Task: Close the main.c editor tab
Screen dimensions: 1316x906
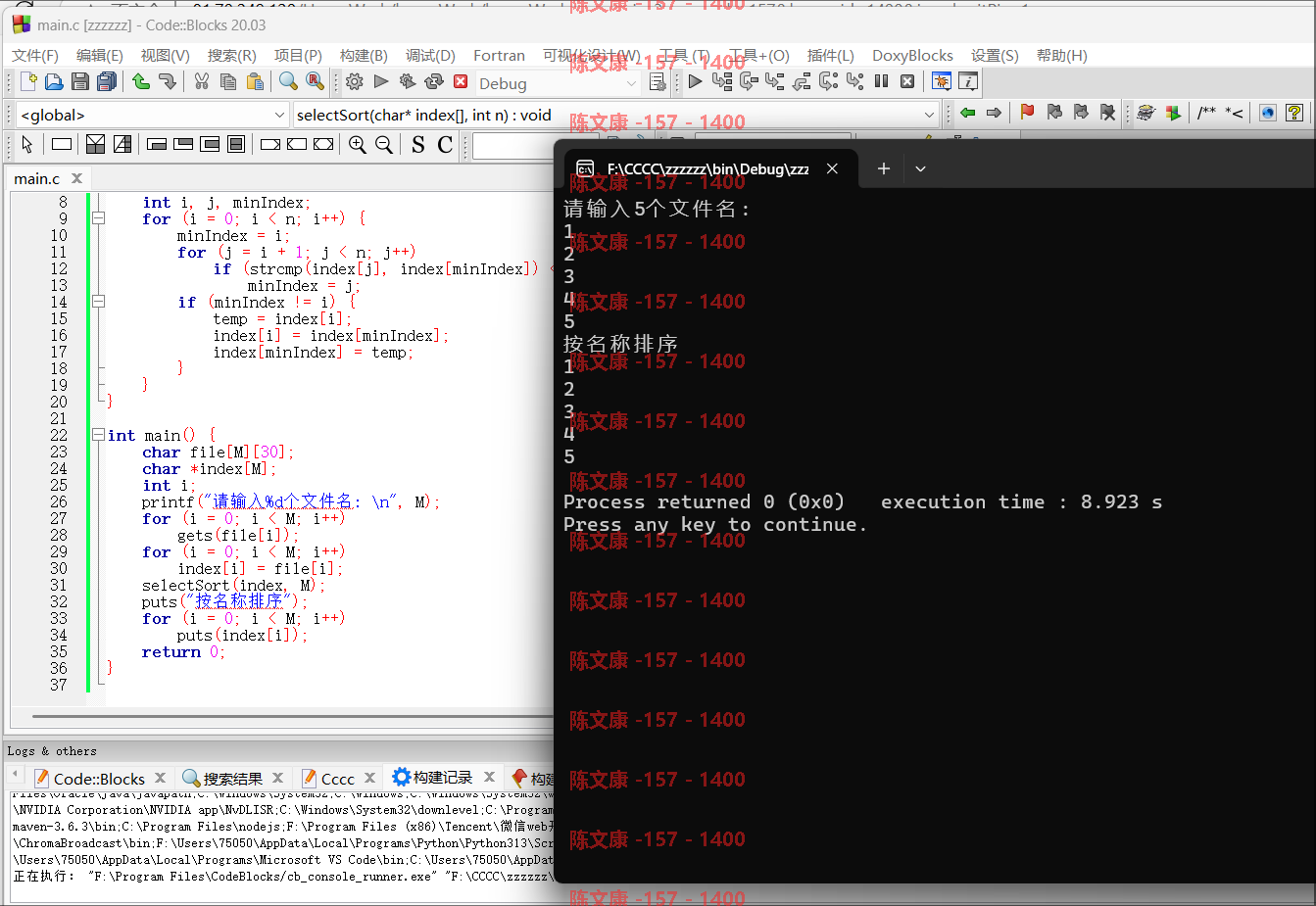Action: (x=76, y=177)
